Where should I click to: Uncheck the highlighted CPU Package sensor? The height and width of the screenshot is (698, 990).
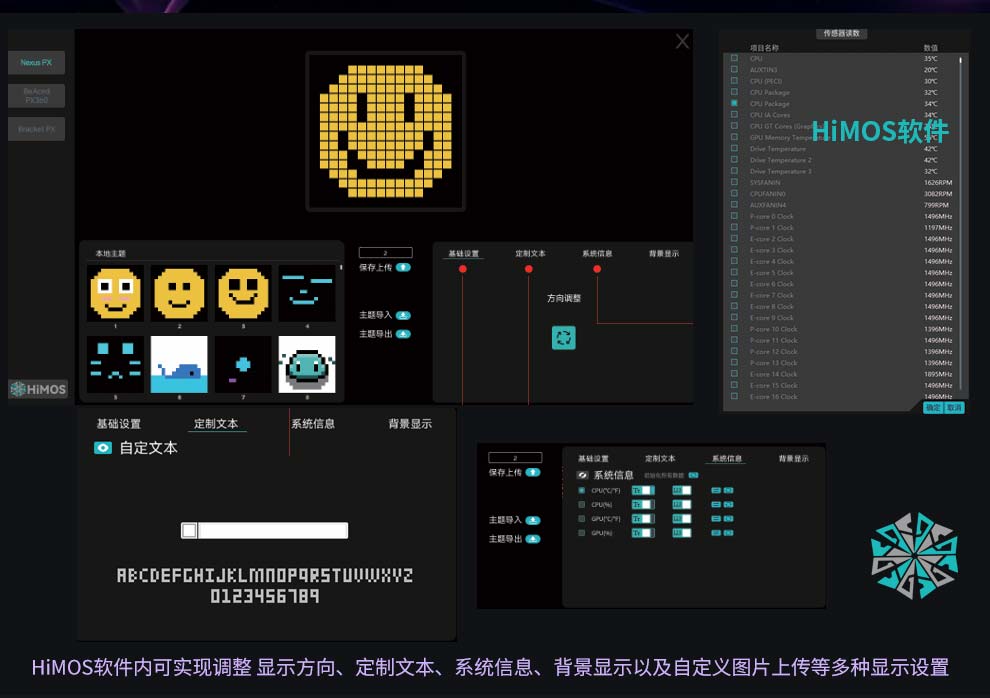click(x=734, y=102)
